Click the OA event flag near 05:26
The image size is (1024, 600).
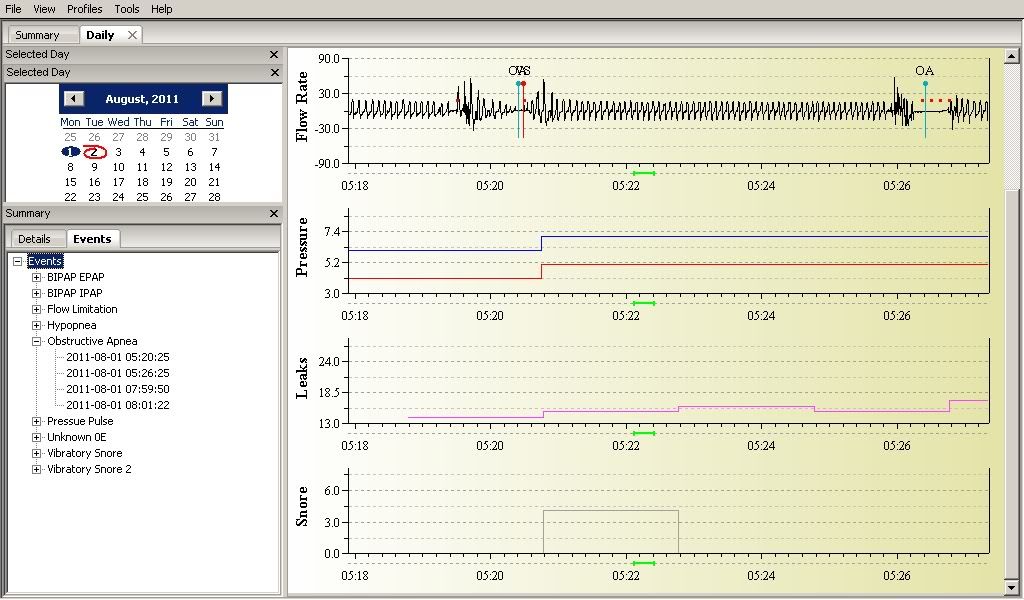(925, 84)
